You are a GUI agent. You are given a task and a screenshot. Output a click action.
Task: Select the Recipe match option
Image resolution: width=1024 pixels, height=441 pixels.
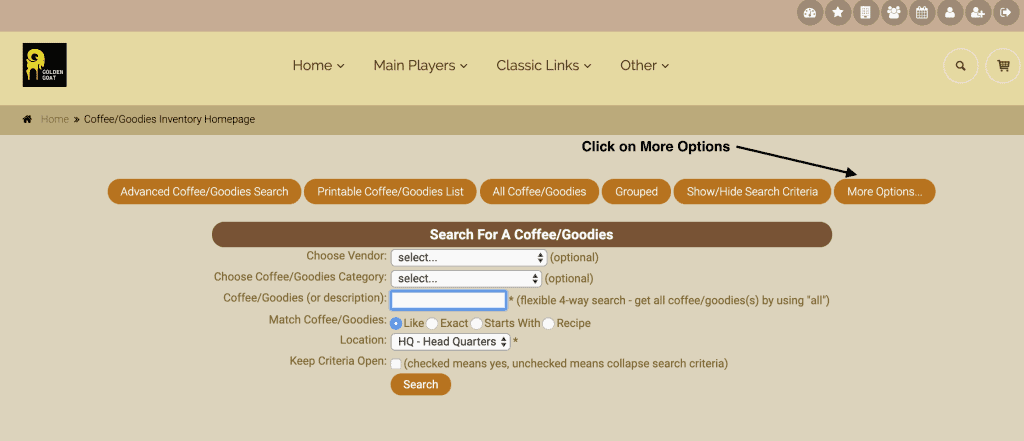(x=548, y=323)
